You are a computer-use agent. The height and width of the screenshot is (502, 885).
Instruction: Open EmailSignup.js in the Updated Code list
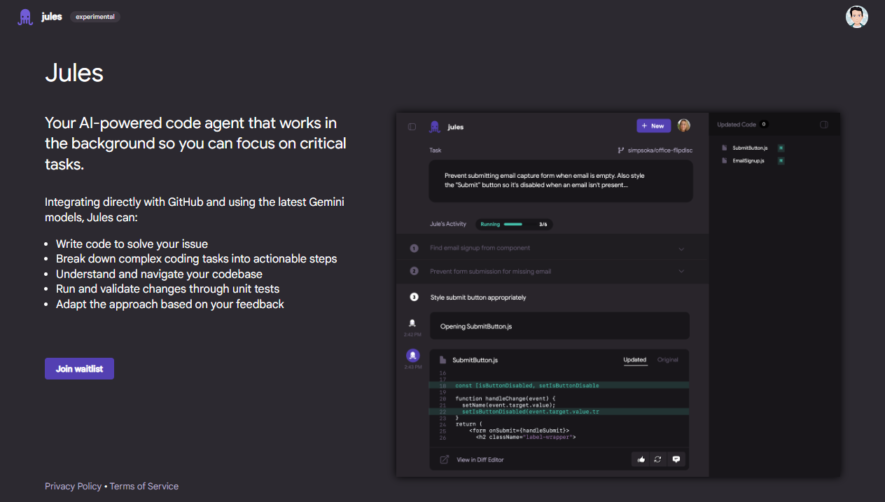pos(748,161)
